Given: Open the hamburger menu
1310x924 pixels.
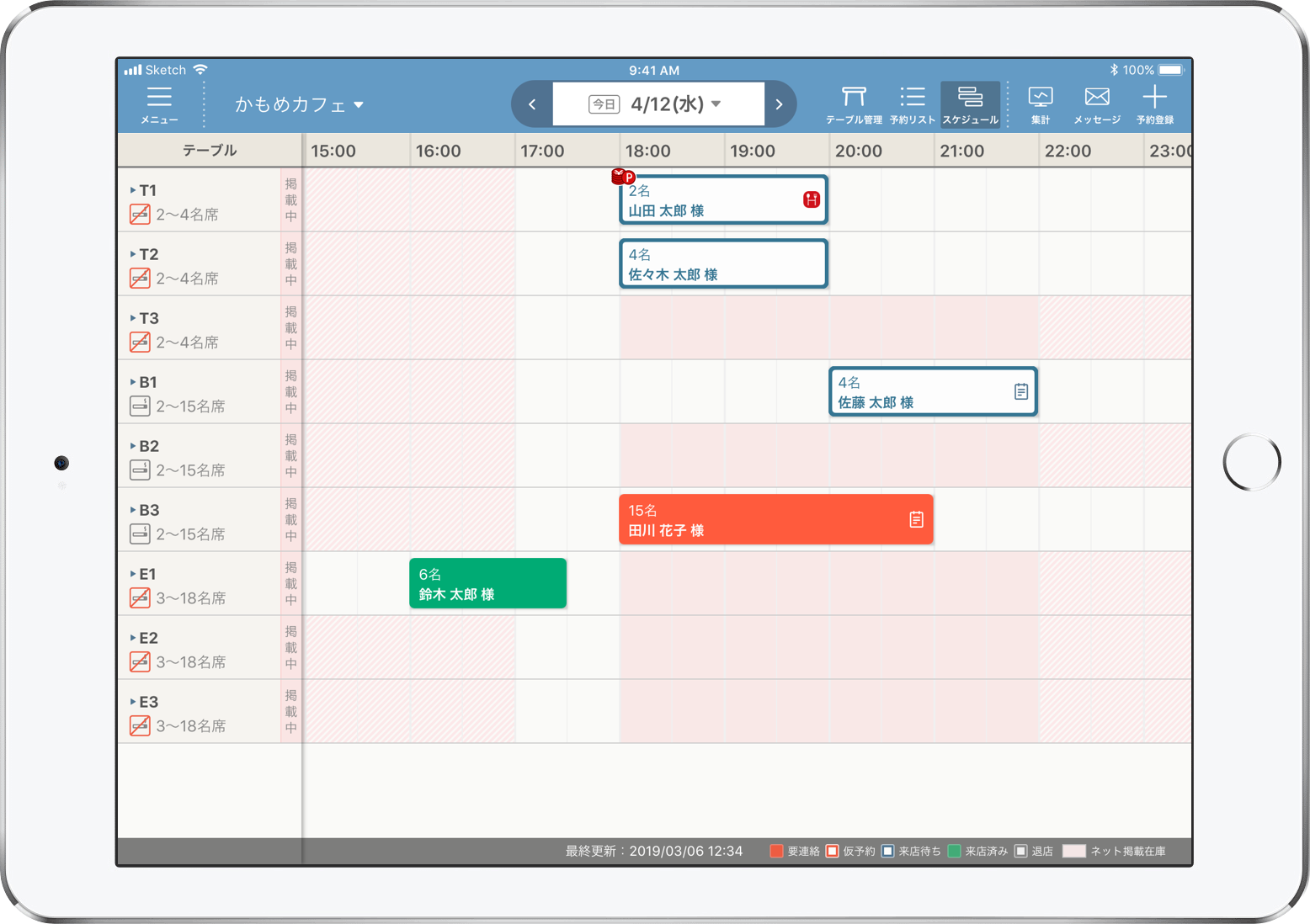Looking at the screenshot, I should (159, 104).
